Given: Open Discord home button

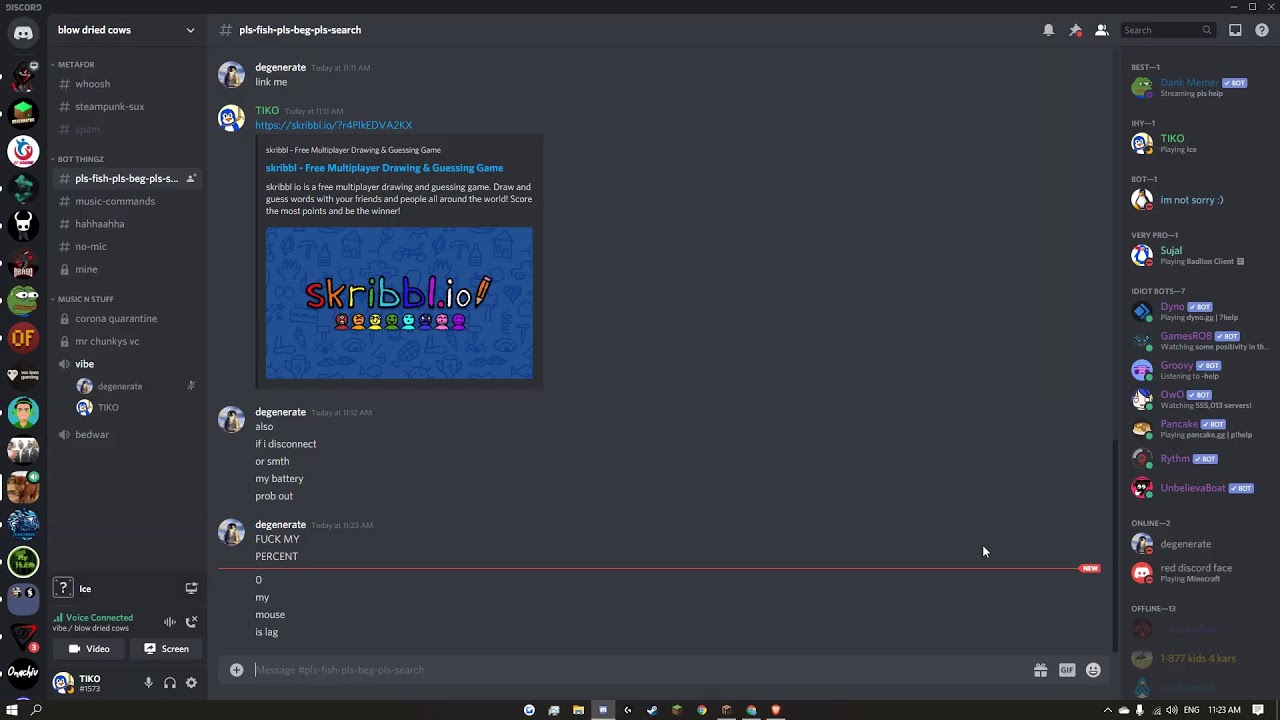Looking at the screenshot, I should (x=23, y=33).
